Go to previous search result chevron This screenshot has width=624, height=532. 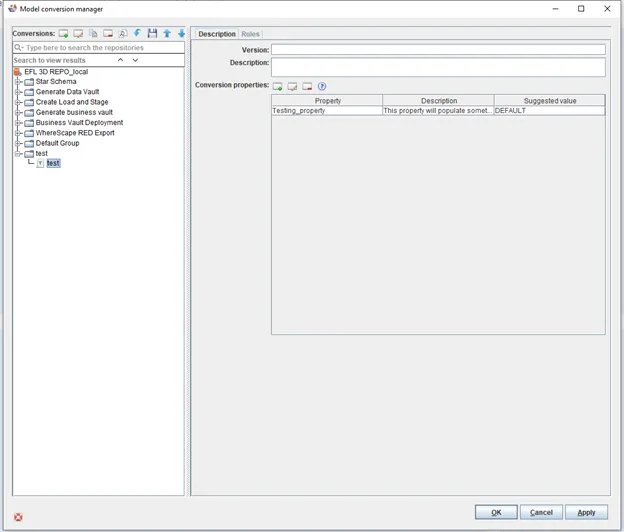click(121, 60)
